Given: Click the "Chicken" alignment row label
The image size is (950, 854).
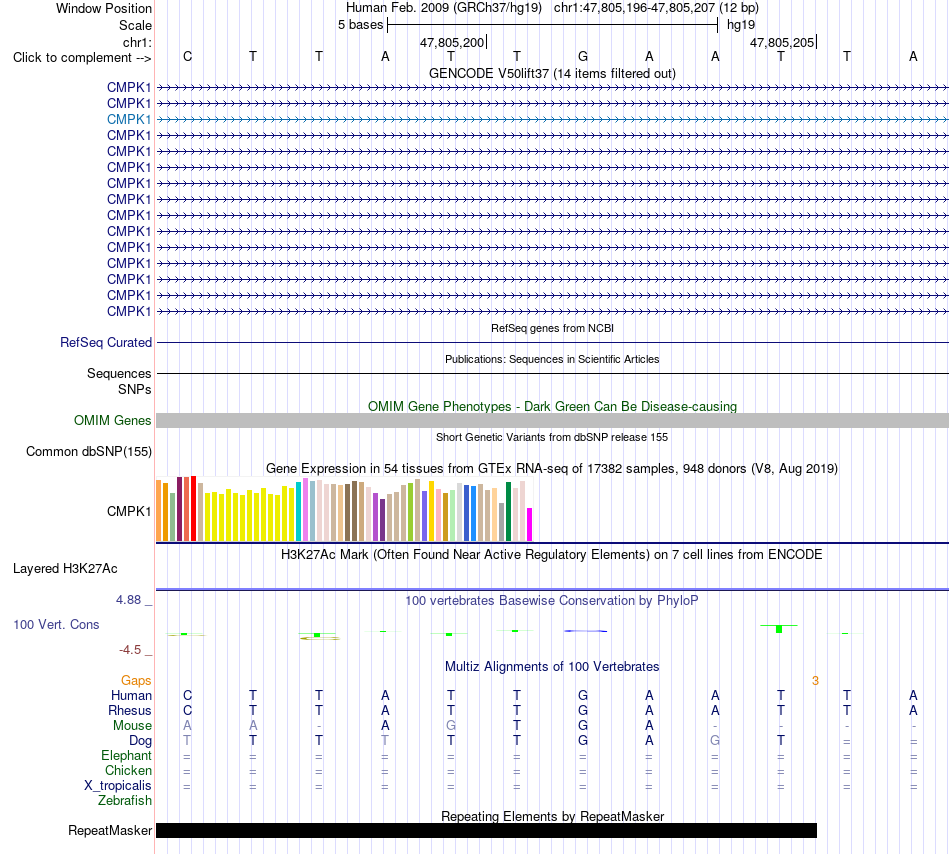Looking at the screenshot, I should tap(128, 770).
